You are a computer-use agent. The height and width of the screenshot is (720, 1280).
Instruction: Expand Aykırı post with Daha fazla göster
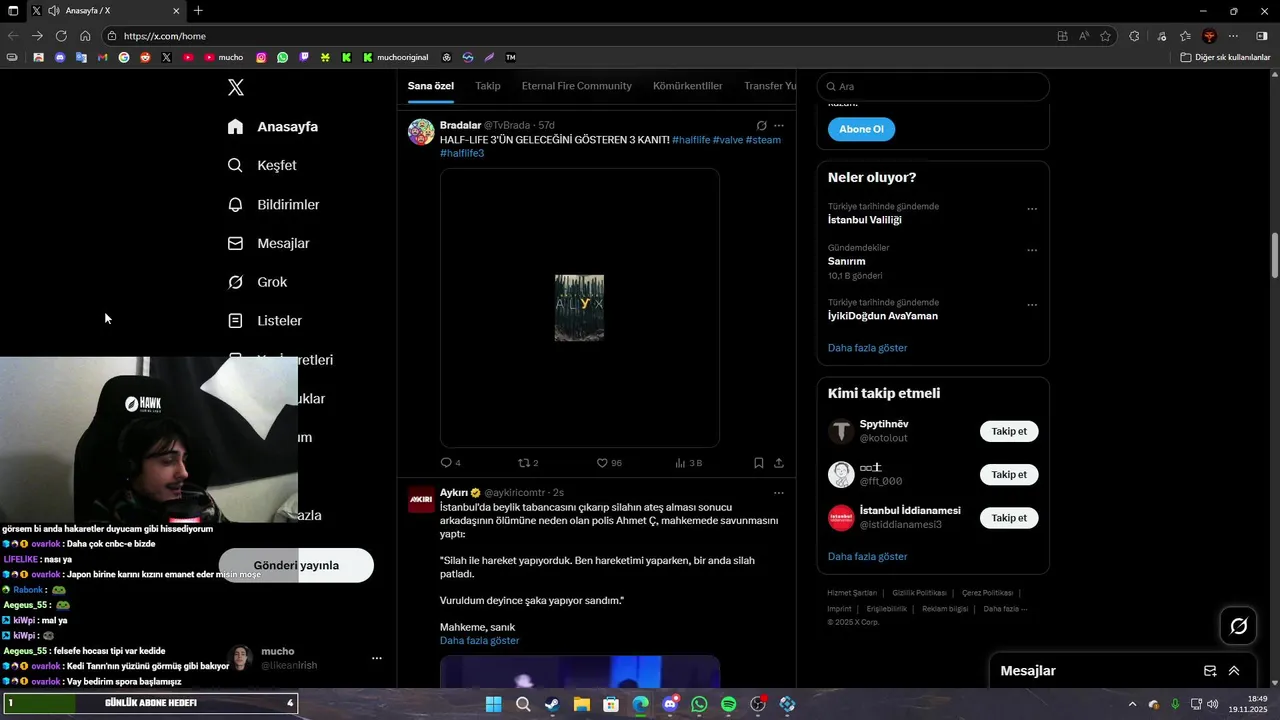pos(480,641)
